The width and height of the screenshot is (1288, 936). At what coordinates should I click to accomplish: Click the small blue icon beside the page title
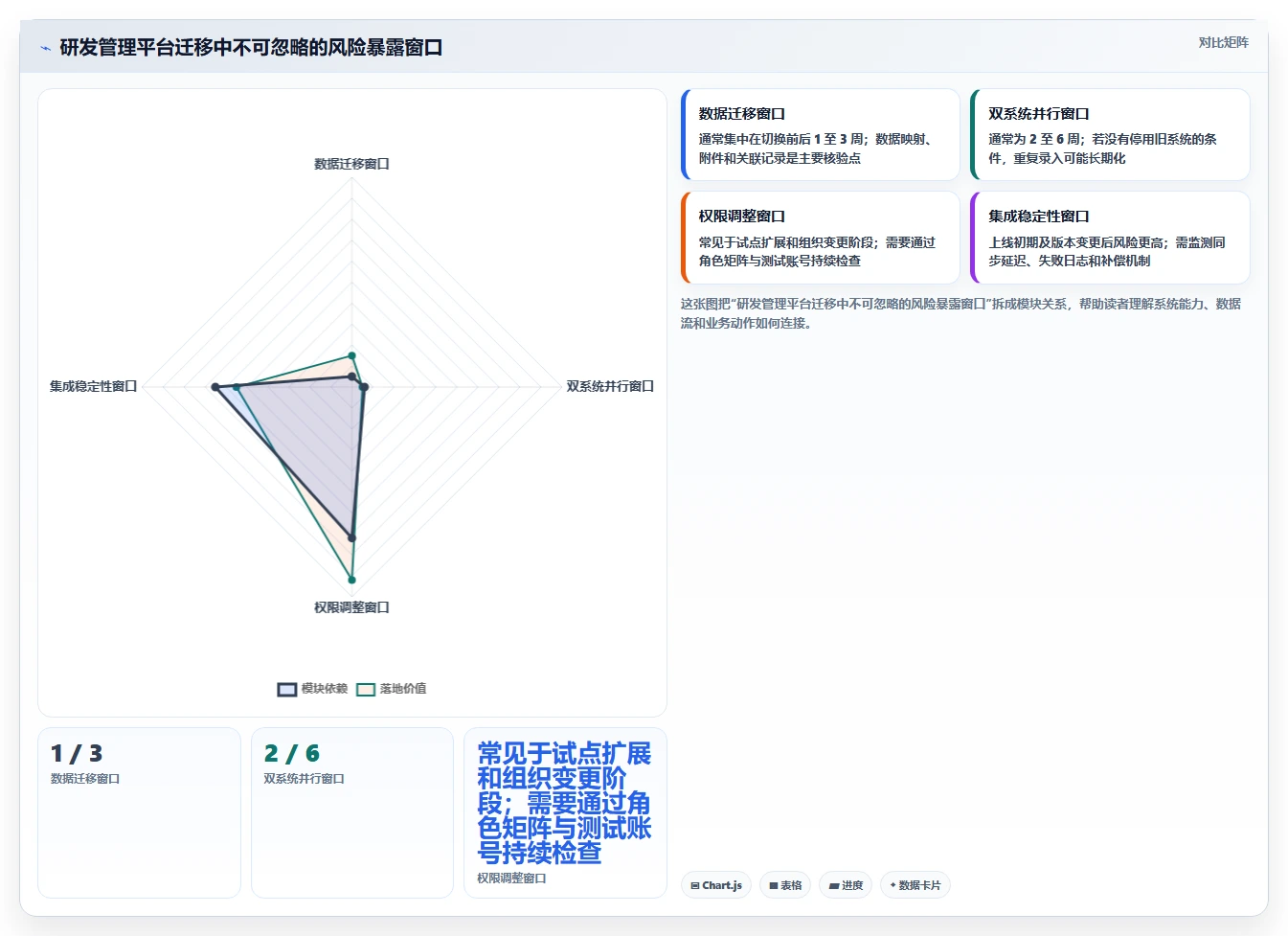tap(45, 48)
